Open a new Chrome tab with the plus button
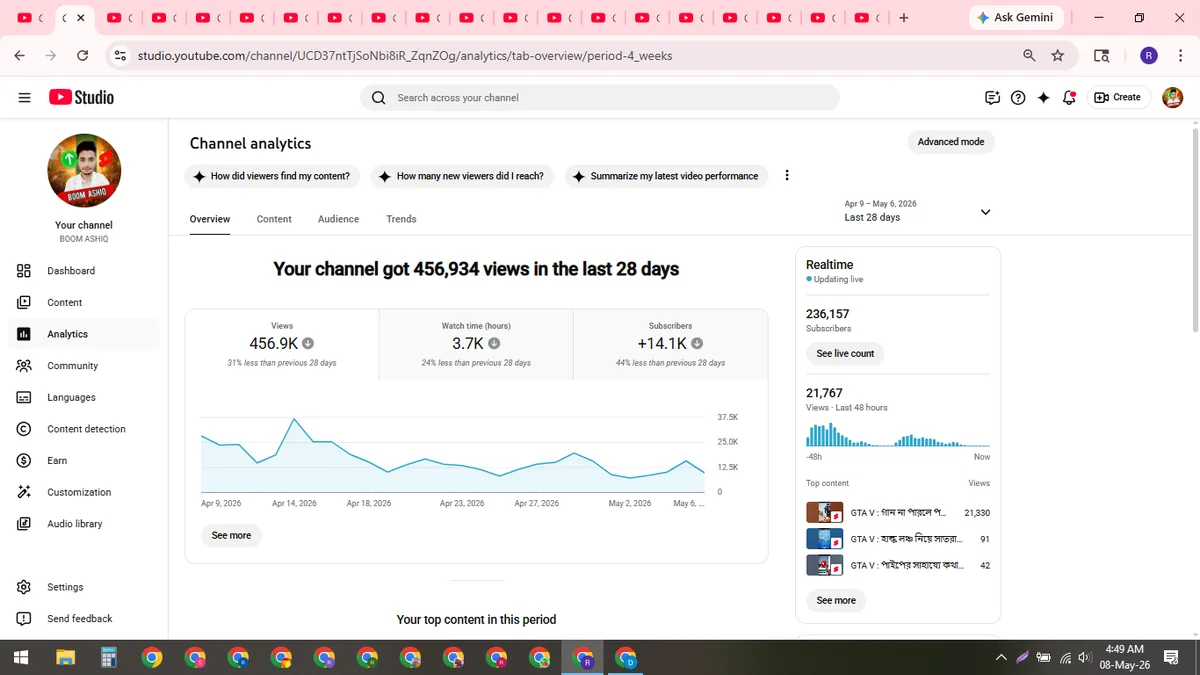Screen dimensions: 1200x675 (904, 18)
